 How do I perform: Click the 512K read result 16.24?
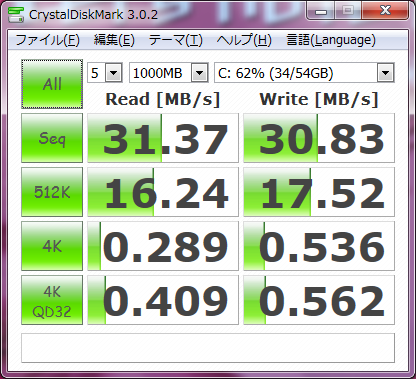tap(163, 192)
